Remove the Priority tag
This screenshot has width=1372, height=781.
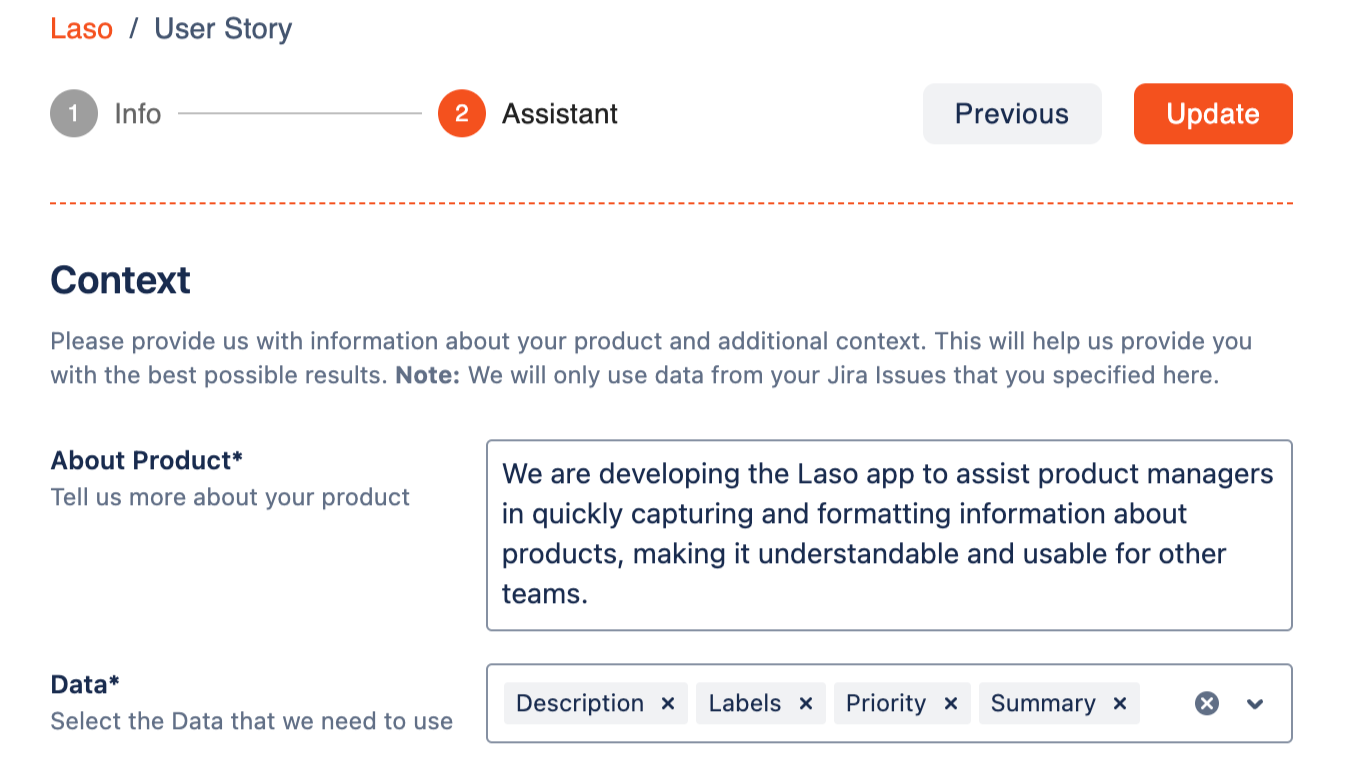951,704
